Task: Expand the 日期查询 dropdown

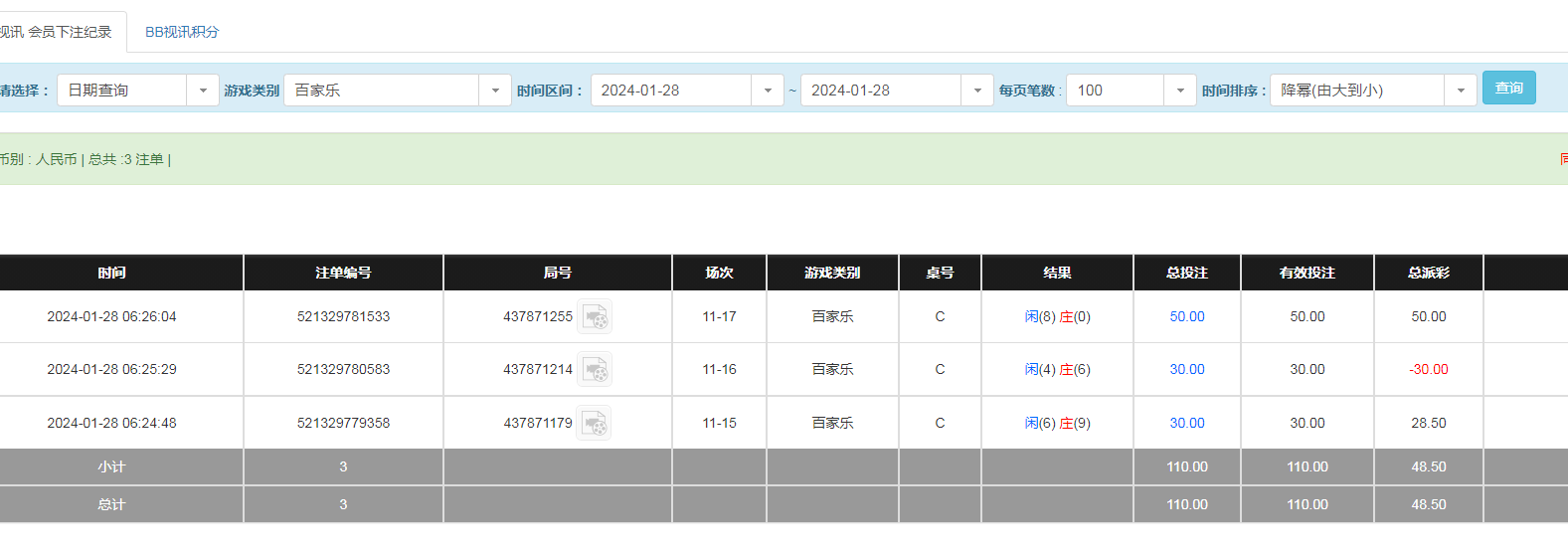Action: click(x=203, y=91)
